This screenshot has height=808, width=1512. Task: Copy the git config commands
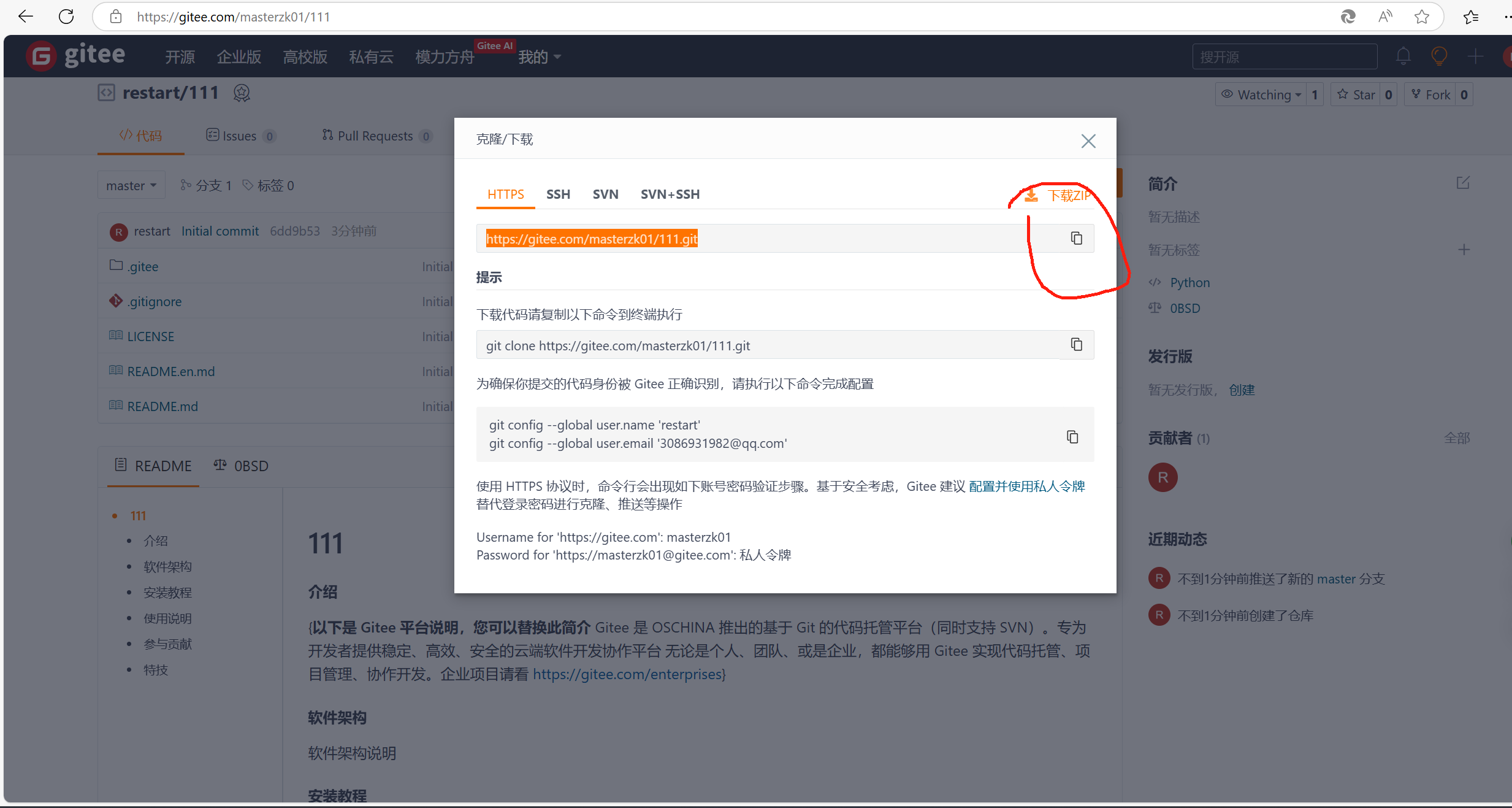(1072, 437)
